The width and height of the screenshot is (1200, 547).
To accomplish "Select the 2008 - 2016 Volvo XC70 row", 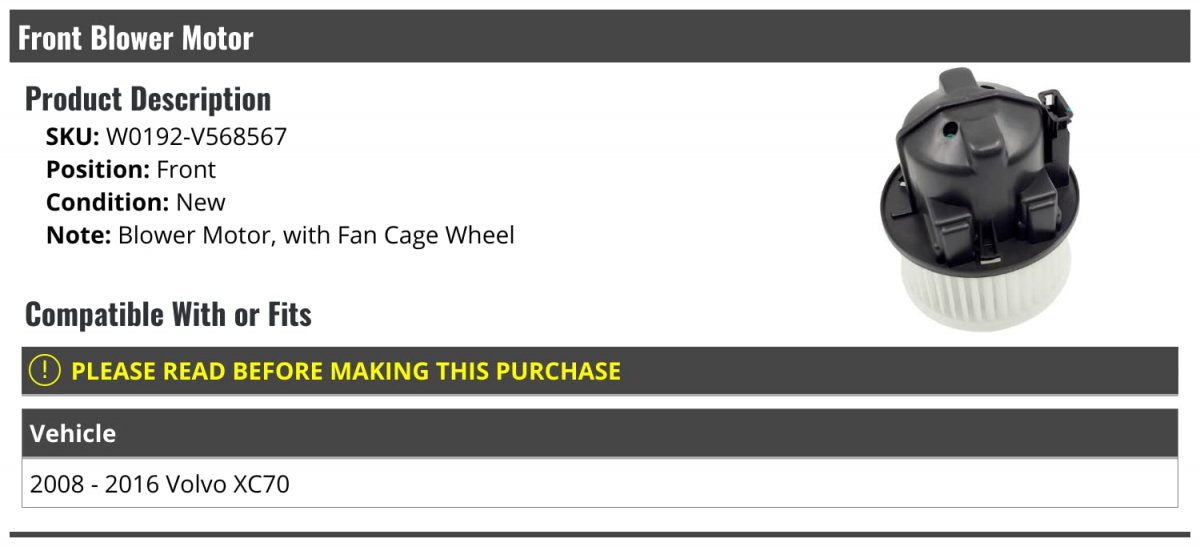I will (x=160, y=484).
